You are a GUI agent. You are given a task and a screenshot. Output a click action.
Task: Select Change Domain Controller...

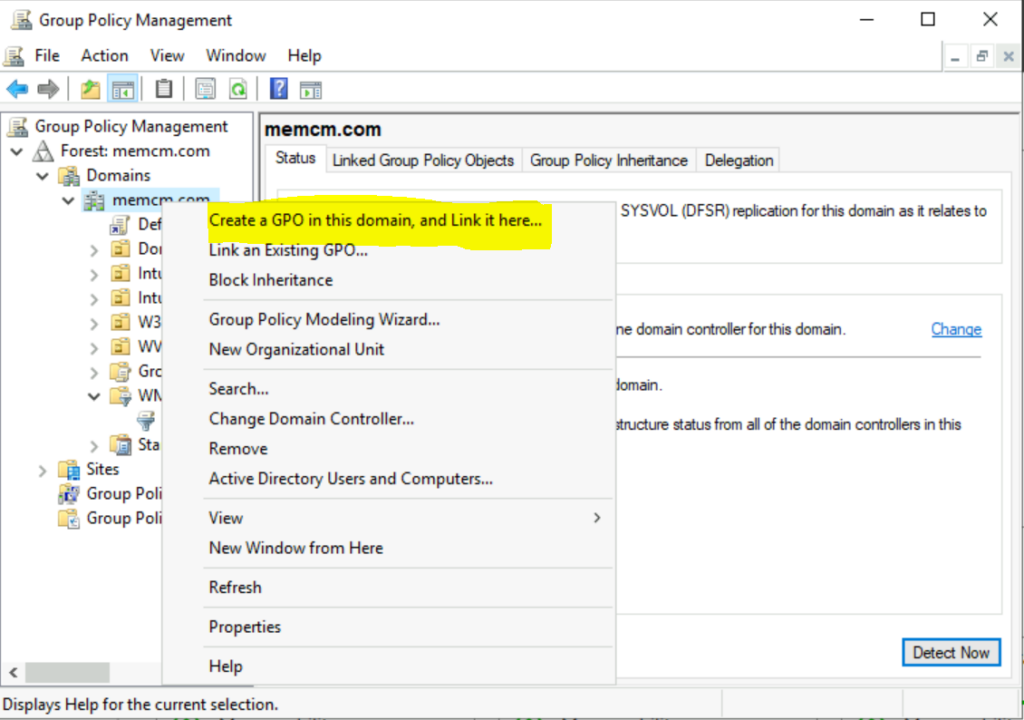point(311,419)
